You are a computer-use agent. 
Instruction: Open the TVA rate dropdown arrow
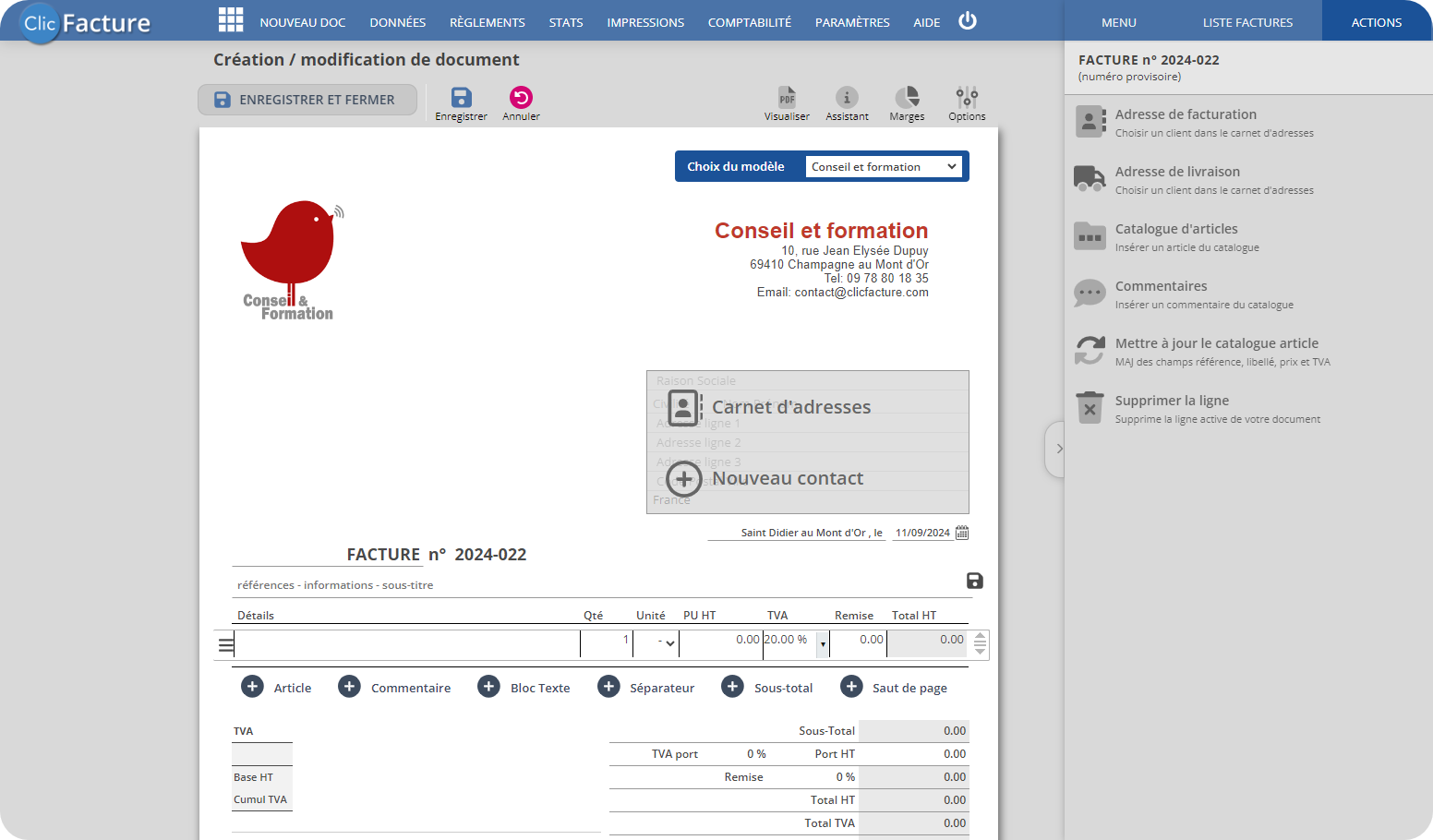pos(823,644)
